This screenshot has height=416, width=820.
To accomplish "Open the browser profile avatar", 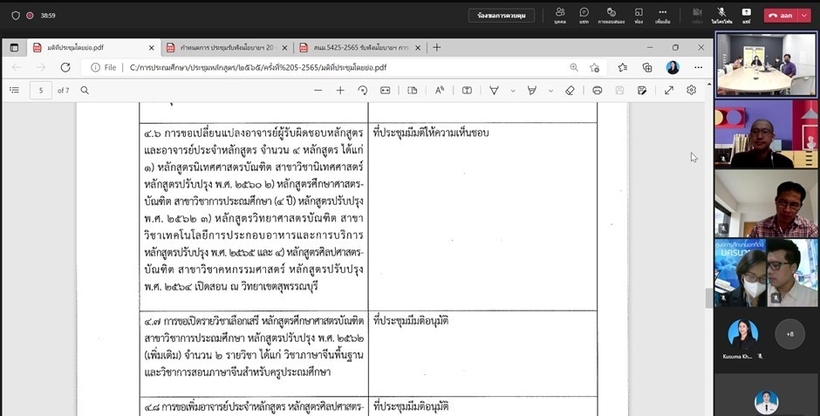I will pos(673,68).
